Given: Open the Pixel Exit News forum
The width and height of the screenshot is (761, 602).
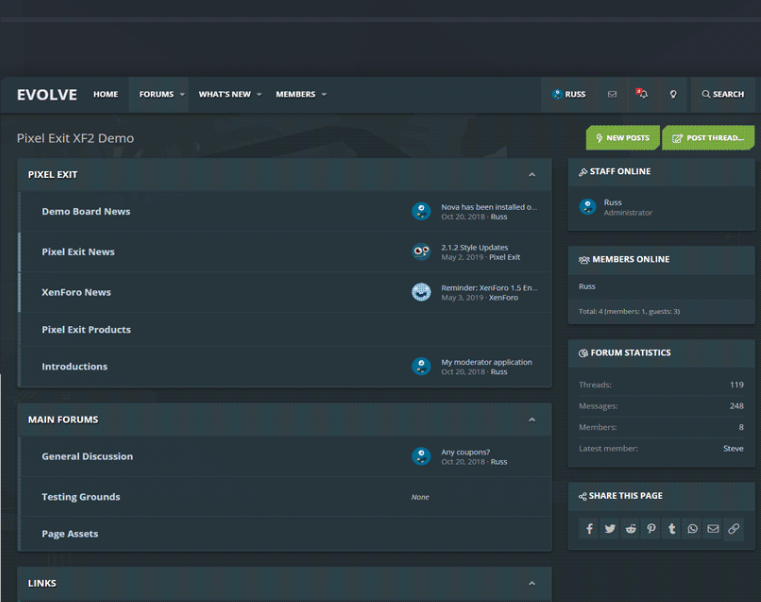Looking at the screenshot, I should click(x=78, y=252).
